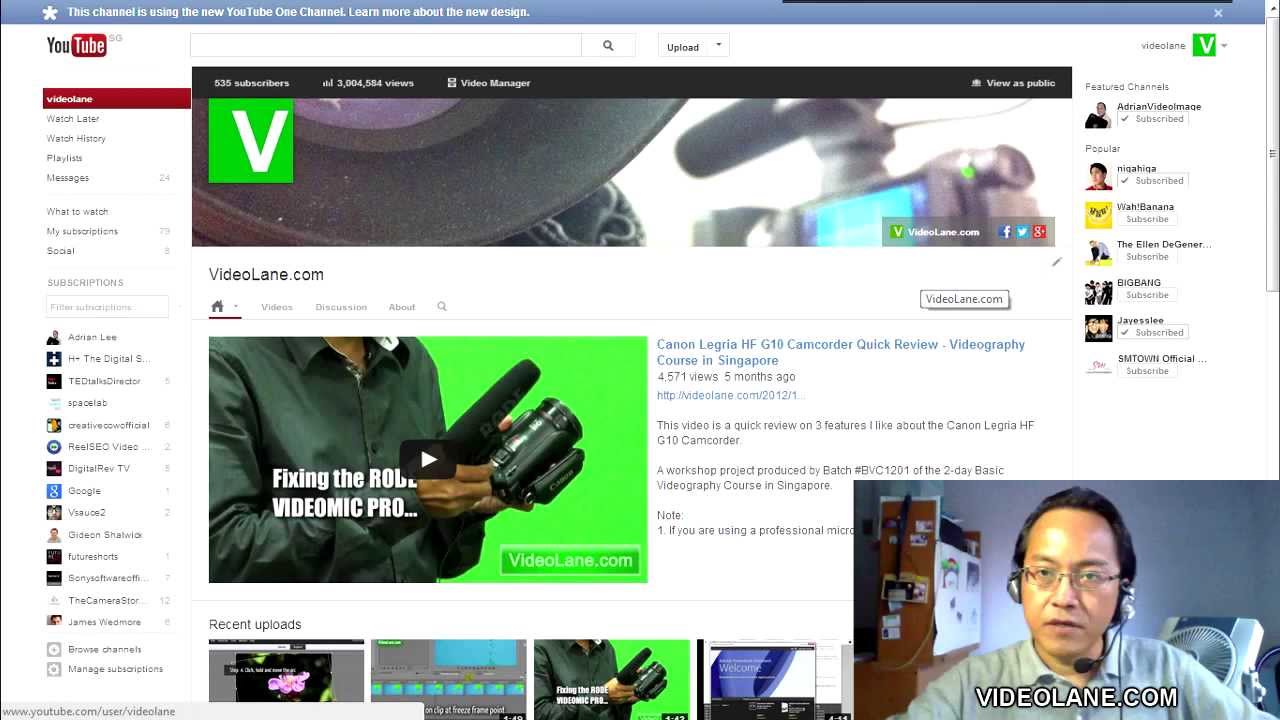This screenshot has height=720, width=1280.
Task: Open first Recent uploads flower thumbnail
Action: click(x=286, y=680)
